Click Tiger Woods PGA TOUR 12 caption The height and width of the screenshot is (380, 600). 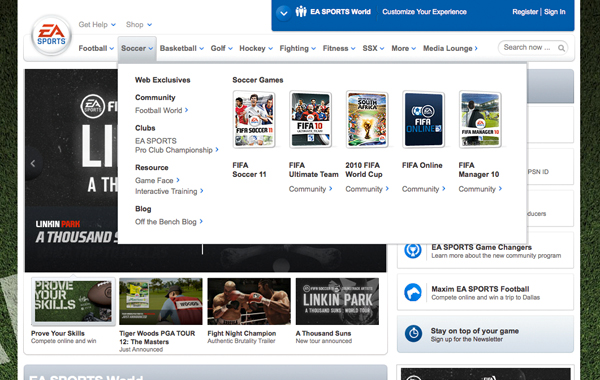(157, 338)
